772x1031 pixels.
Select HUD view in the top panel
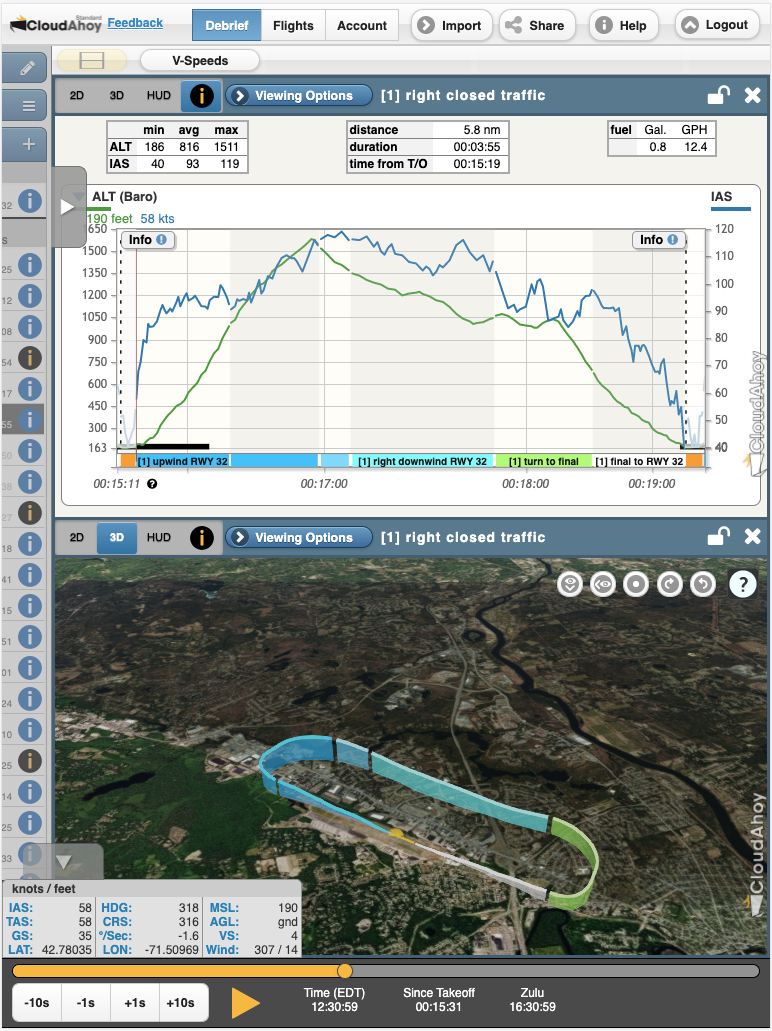point(158,96)
